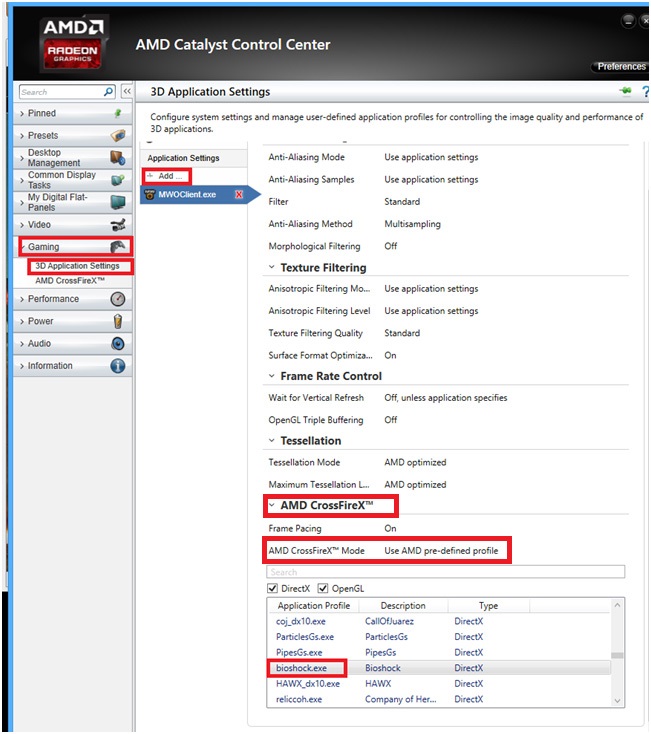Select the MWOClient.exe profile
The image size is (651, 734).
[x=194, y=194]
